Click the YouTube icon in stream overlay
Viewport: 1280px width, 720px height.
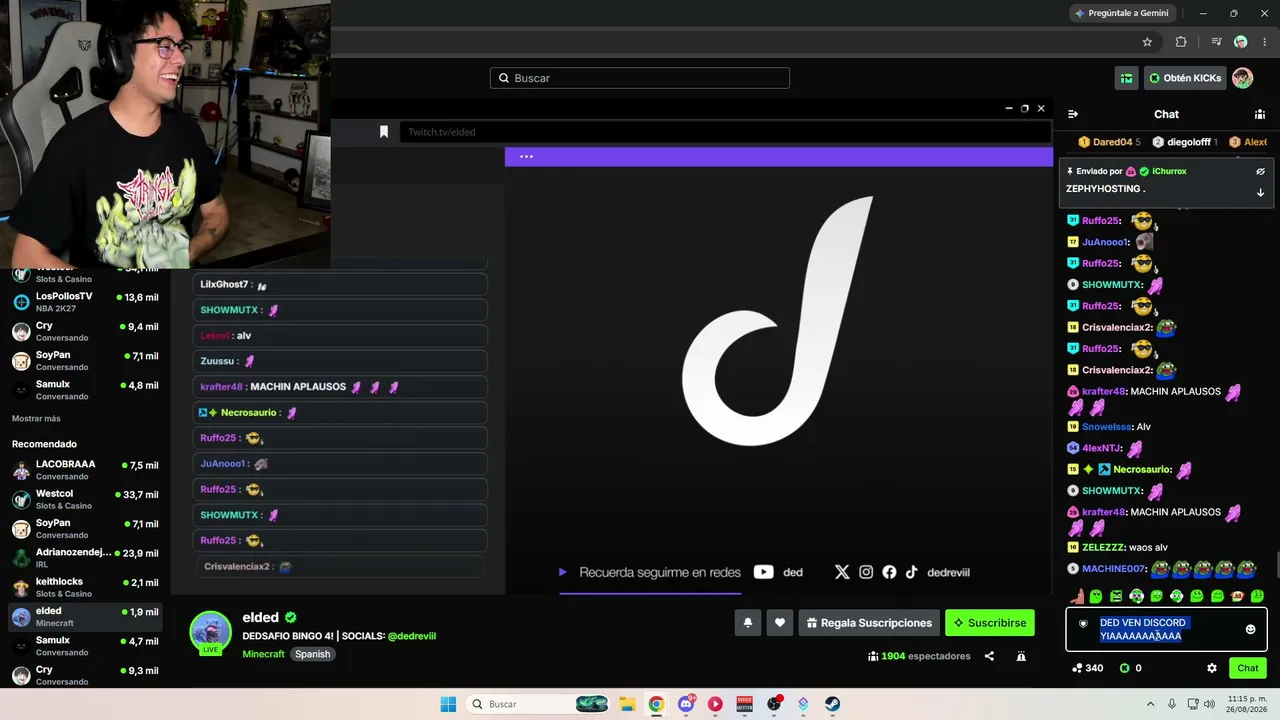point(764,572)
